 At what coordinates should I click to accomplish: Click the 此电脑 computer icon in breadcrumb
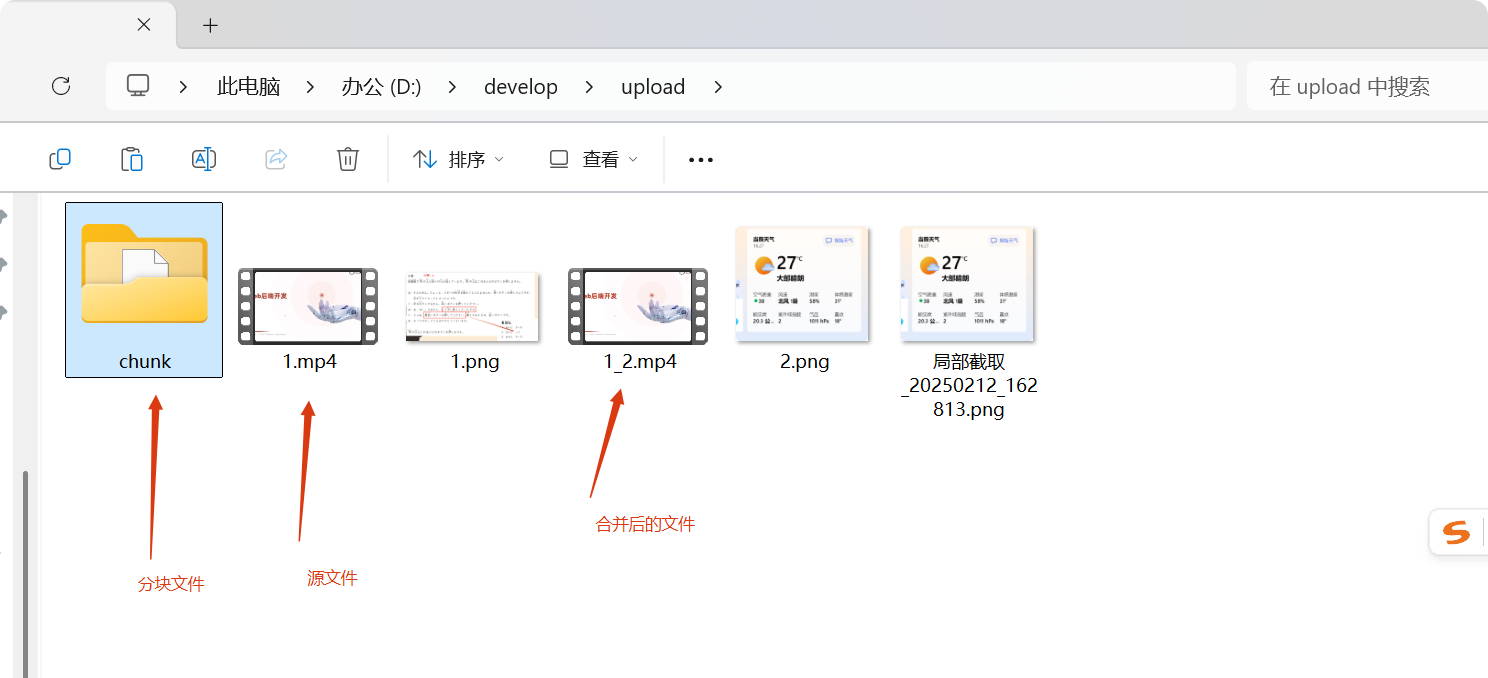click(137, 86)
